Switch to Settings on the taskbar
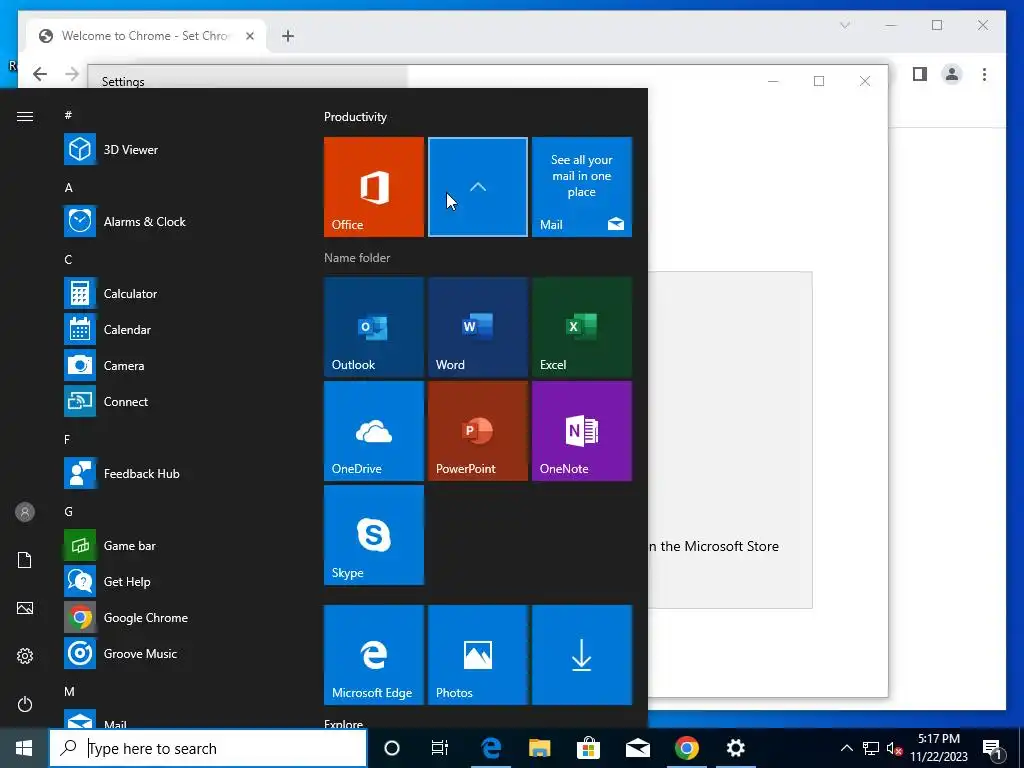 click(735, 748)
